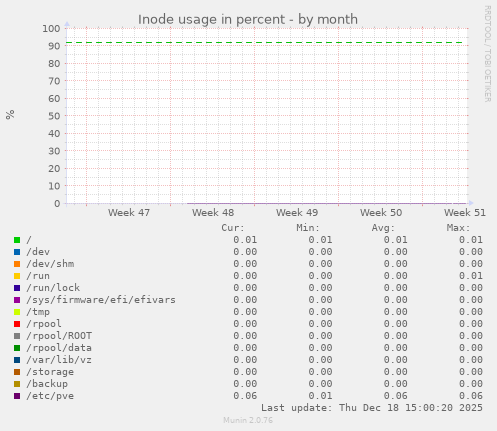Screen dimensions: 497x431
Task: Click the Min: column header
Action: pyautogui.click(x=308, y=228)
